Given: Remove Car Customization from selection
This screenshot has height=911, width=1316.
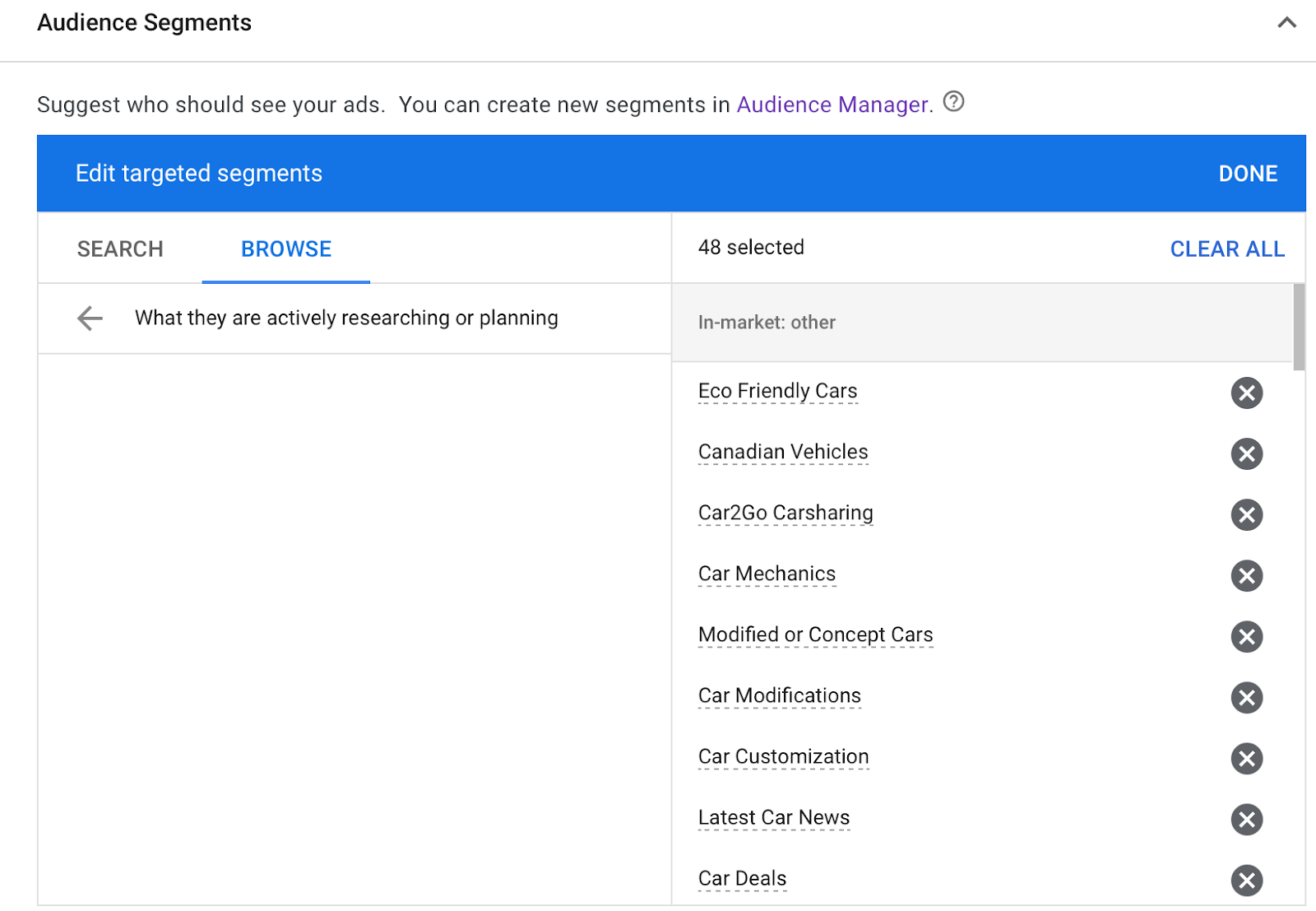Looking at the screenshot, I should tap(1246, 758).
